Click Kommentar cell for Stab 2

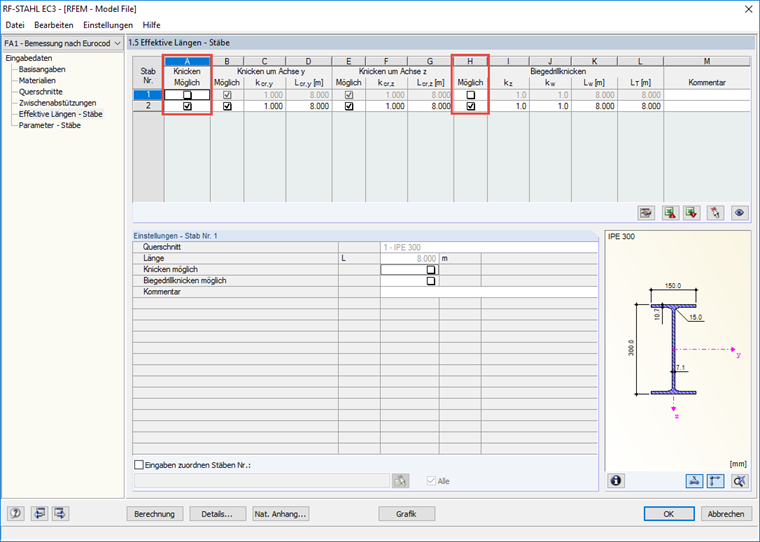707,106
